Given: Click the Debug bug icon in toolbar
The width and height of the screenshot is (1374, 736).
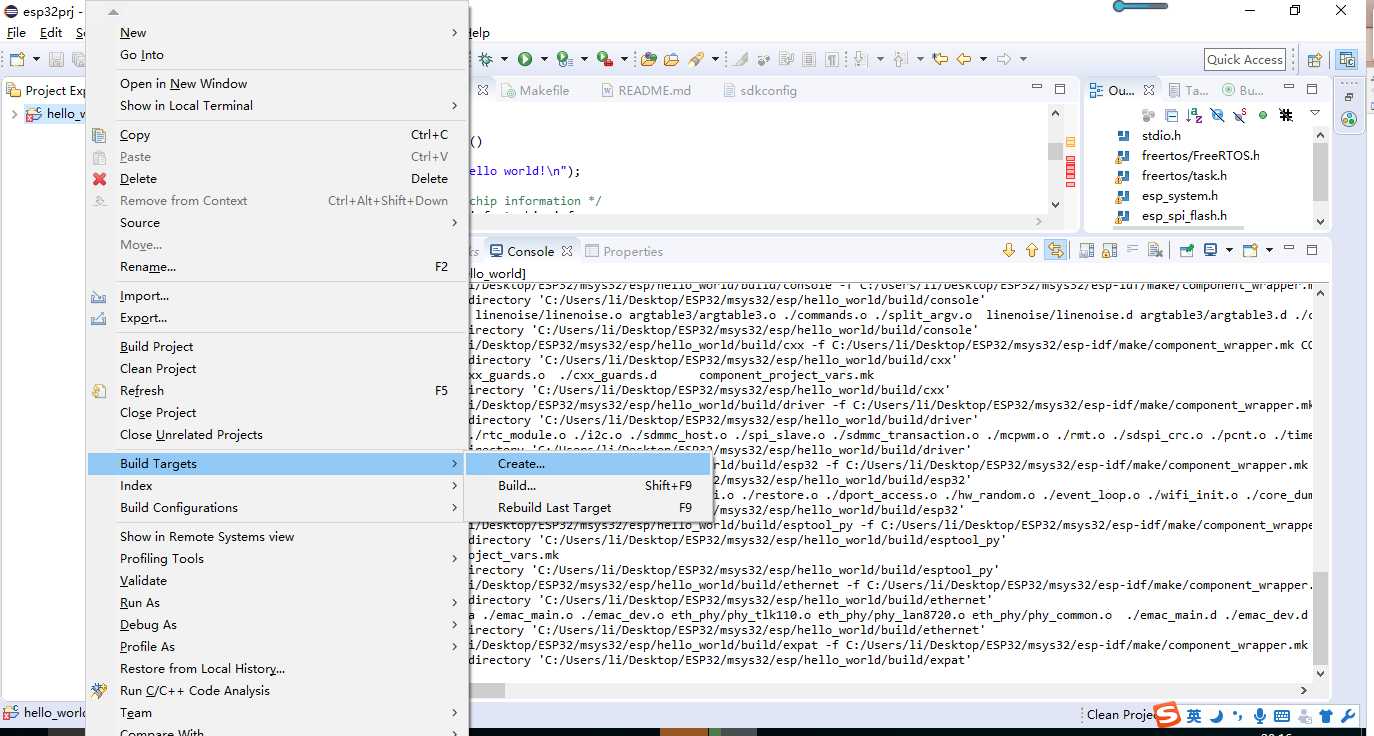Looking at the screenshot, I should click(x=485, y=60).
